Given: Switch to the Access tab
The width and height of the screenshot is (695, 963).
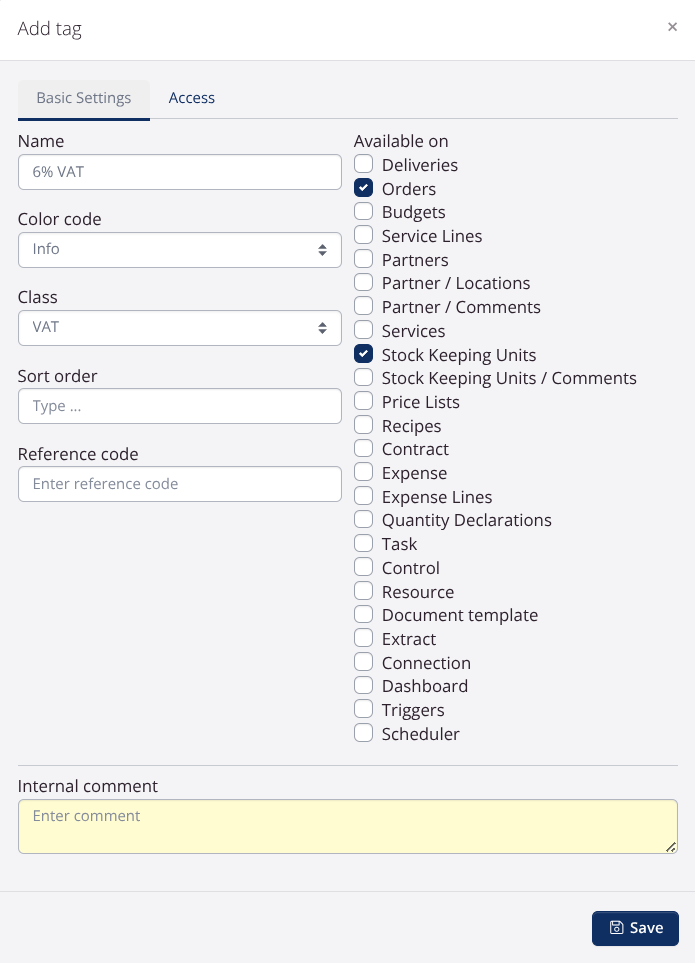Looking at the screenshot, I should [192, 98].
